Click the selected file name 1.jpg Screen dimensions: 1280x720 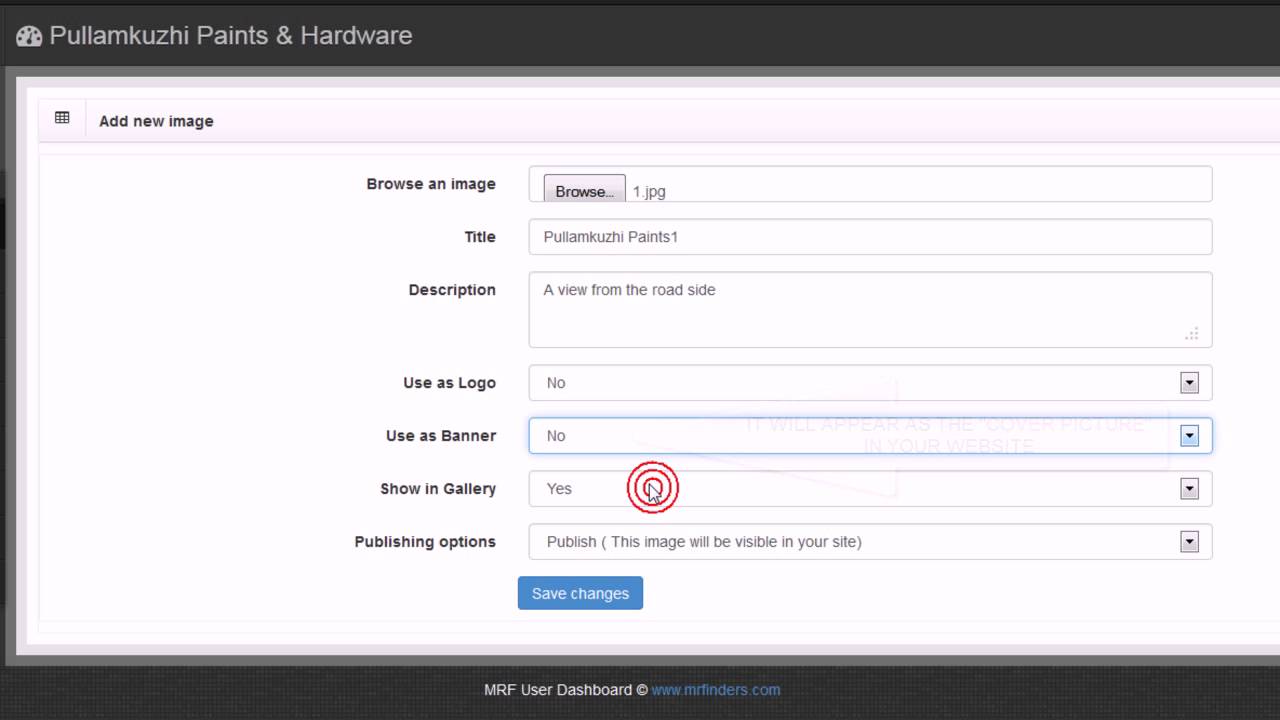point(649,191)
